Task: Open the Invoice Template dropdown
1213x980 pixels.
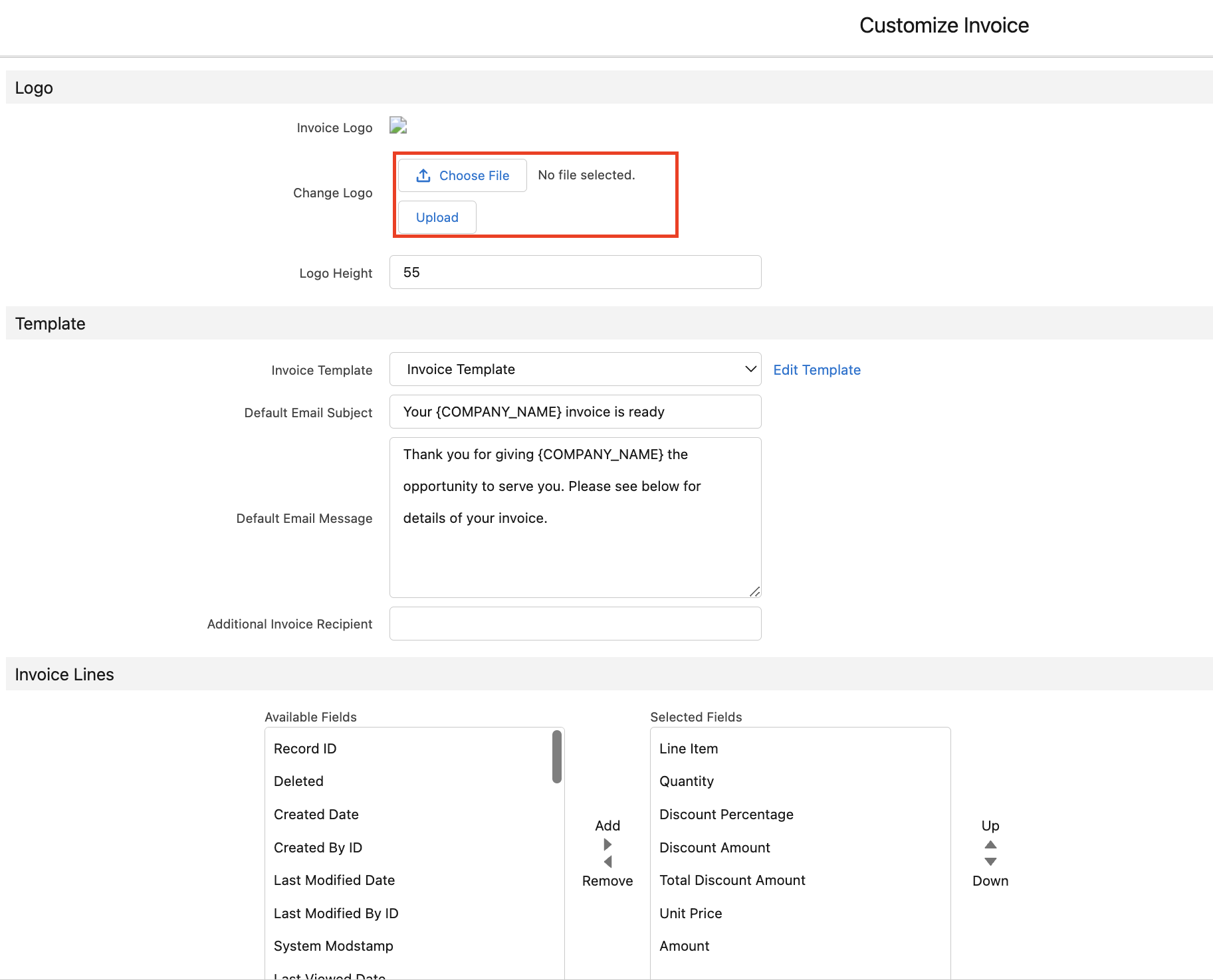Action: click(575, 369)
